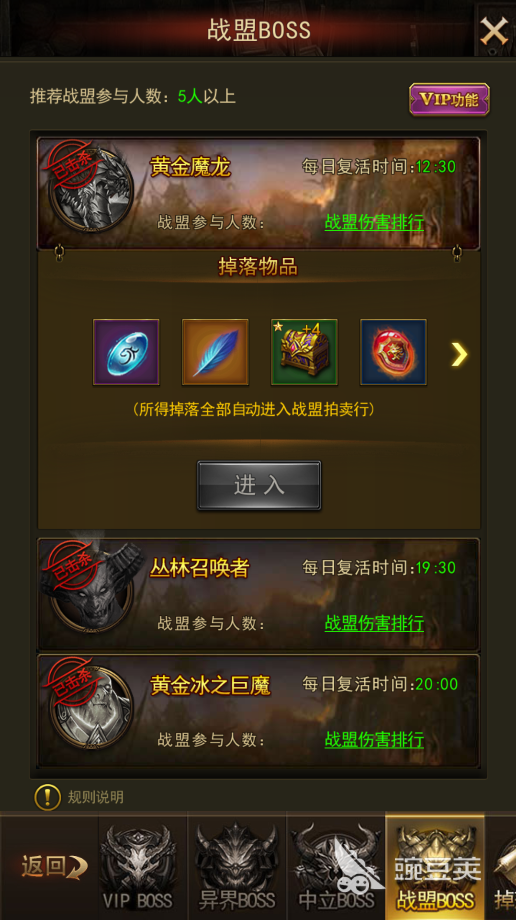Click the blue rune gem drop item
Image resolution: width=516 pixels, height=920 pixels.
(126, 352)
